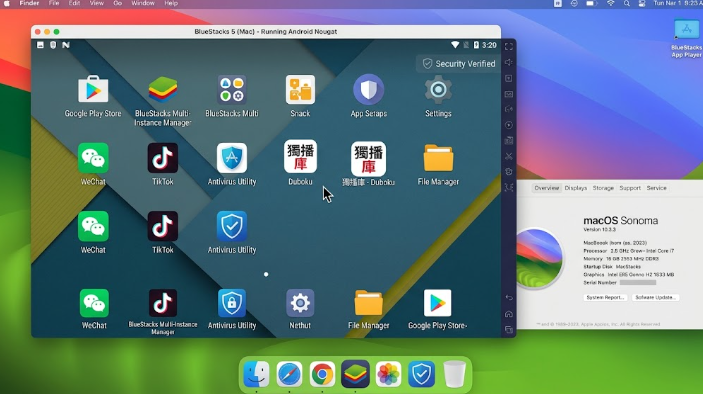703x394 pixels.
Task: Open the BlueStacks Multi four-circle folder app
Action: tap(232, 90)
